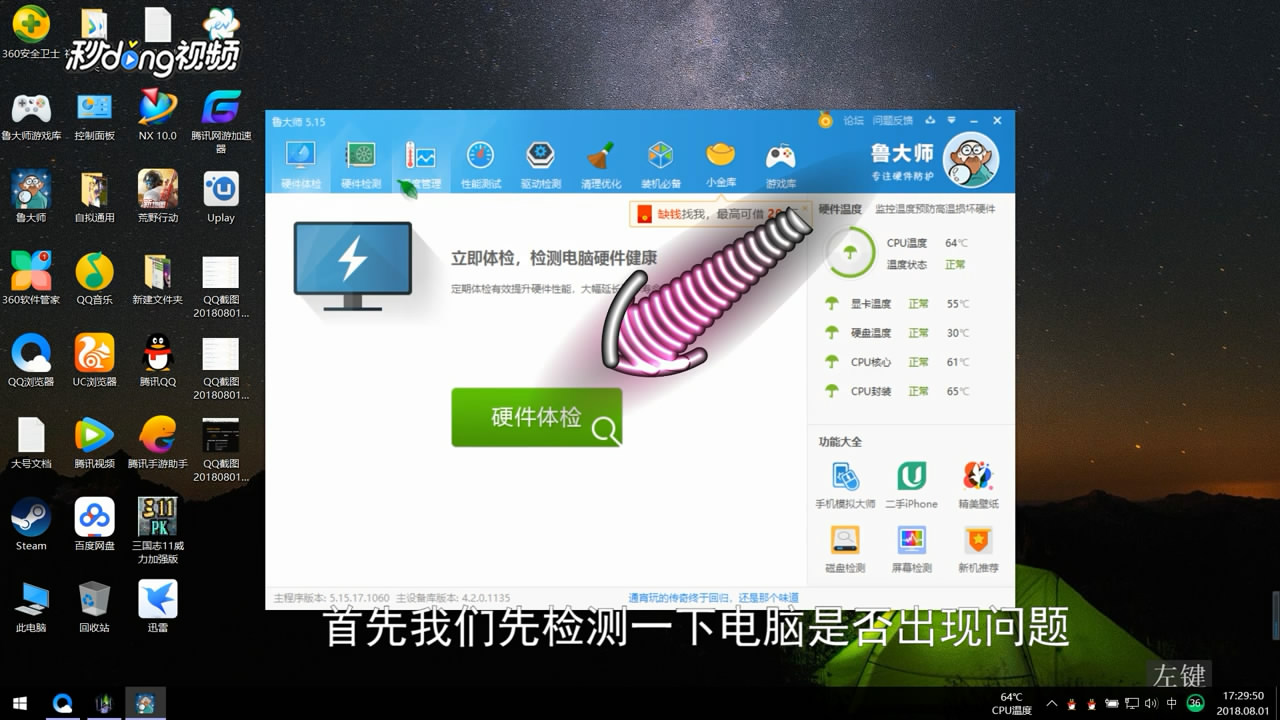Image resolution: width=1280 pixels, height=720 pixels.
Task: Open QQ浏览器 desktop icon
Action: 31,361
